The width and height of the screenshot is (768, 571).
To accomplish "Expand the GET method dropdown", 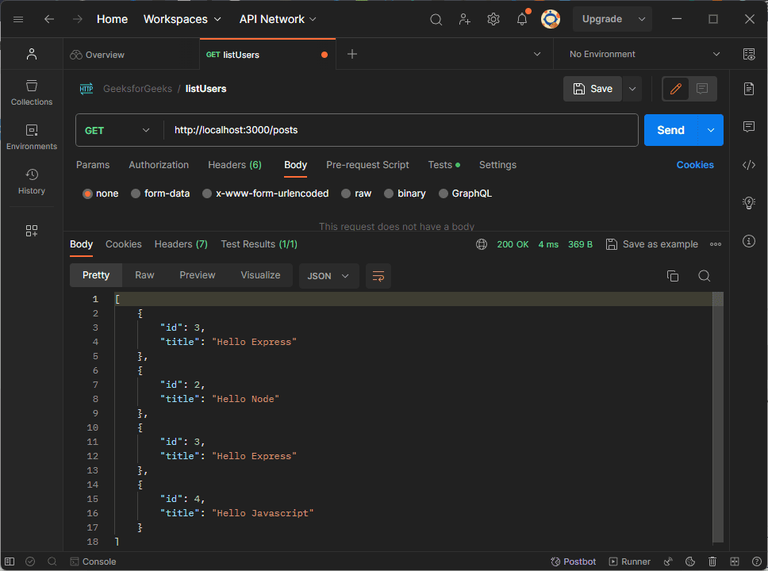I will click(x=119, y=130).
